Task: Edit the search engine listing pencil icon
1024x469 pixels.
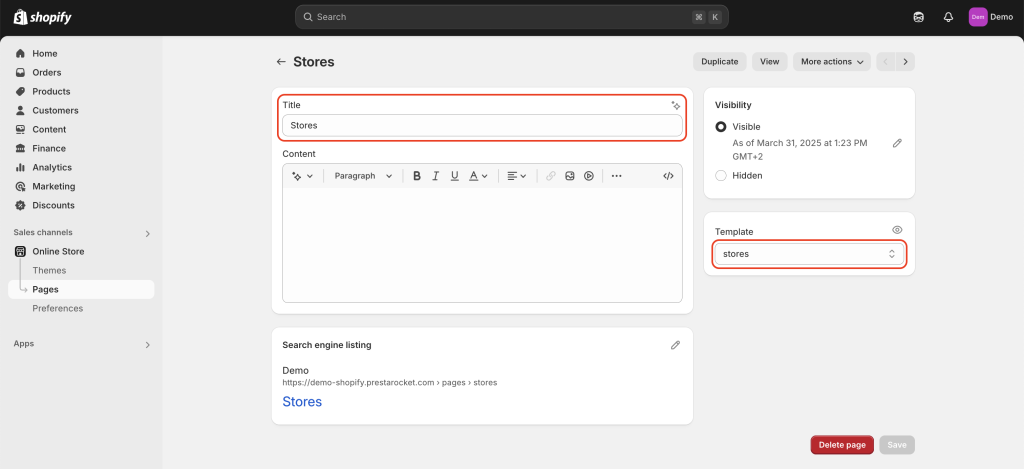Action: (x=675, y=345)
